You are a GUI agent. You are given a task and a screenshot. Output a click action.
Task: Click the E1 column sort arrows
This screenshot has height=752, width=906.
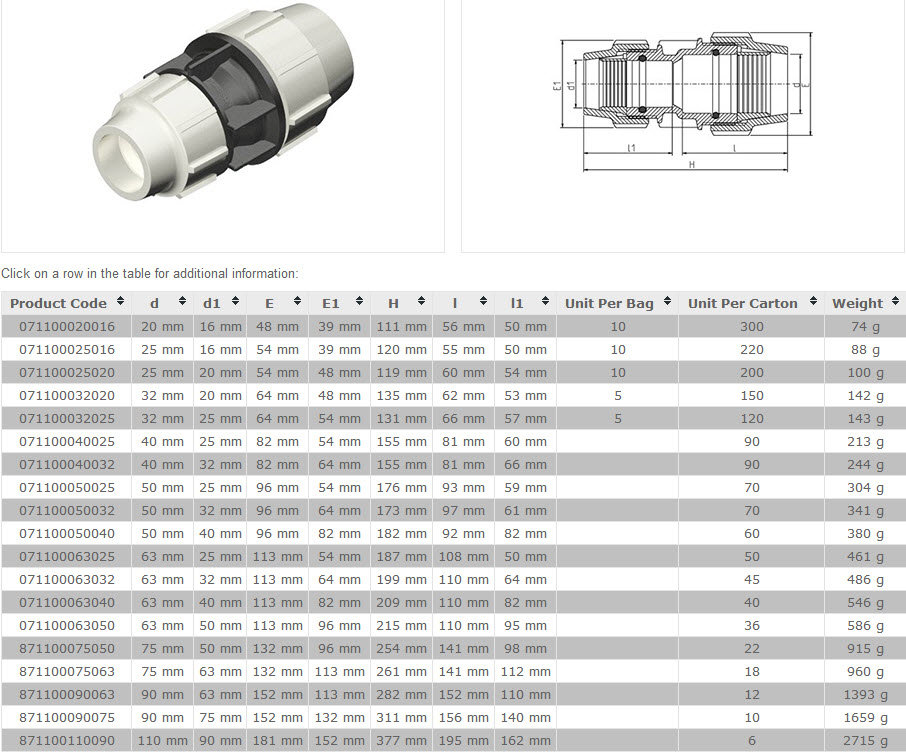360,302
